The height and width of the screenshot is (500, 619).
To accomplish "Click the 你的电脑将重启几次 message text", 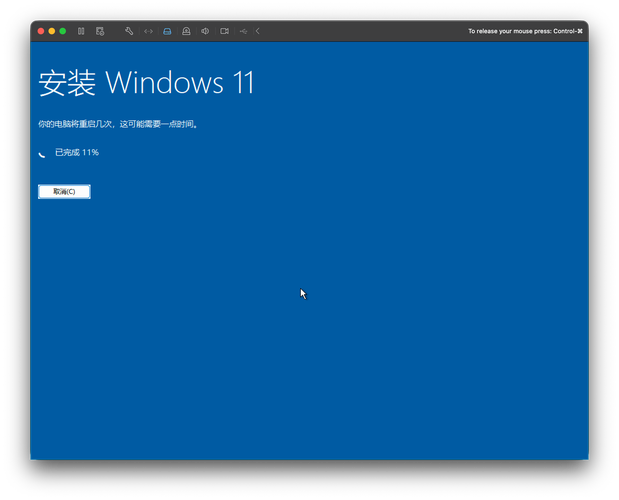I will [x=118, y=125].
